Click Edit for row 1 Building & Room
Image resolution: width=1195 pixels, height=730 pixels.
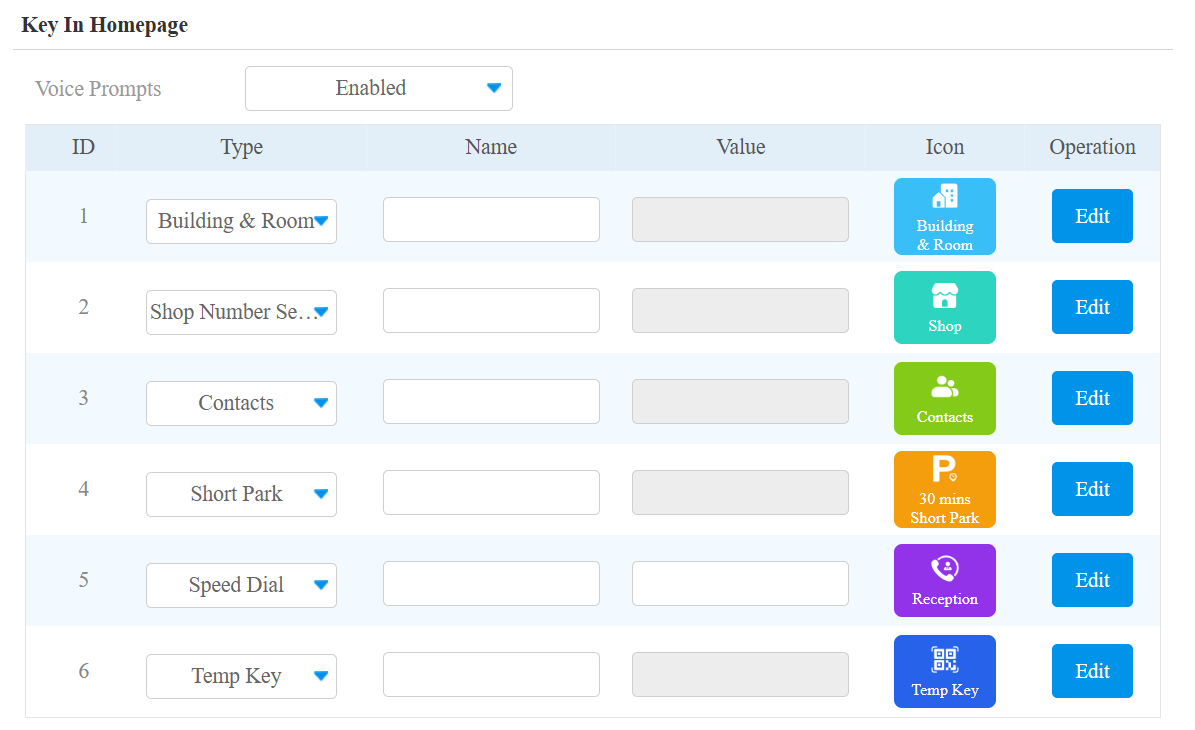(1092, 216)
